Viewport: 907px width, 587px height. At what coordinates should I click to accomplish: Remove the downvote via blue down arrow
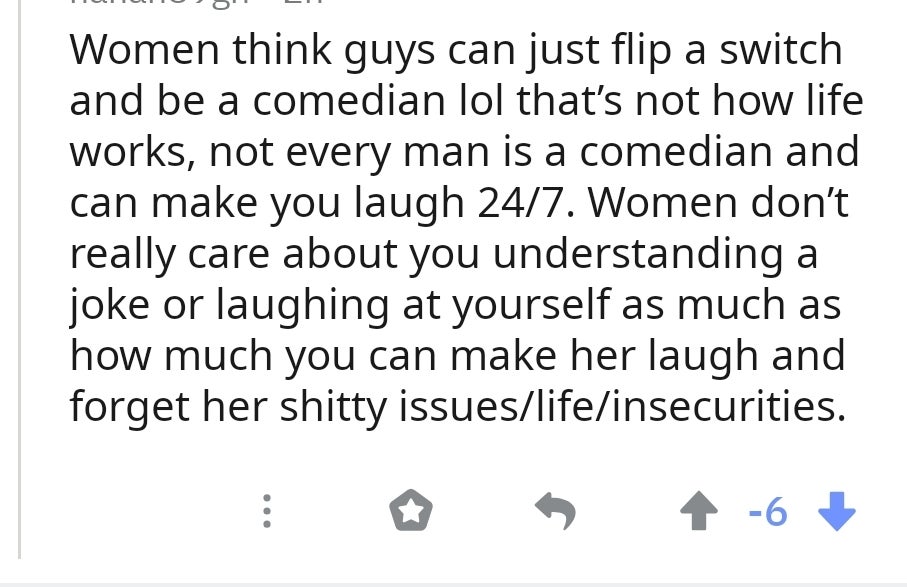pos(837,511)
